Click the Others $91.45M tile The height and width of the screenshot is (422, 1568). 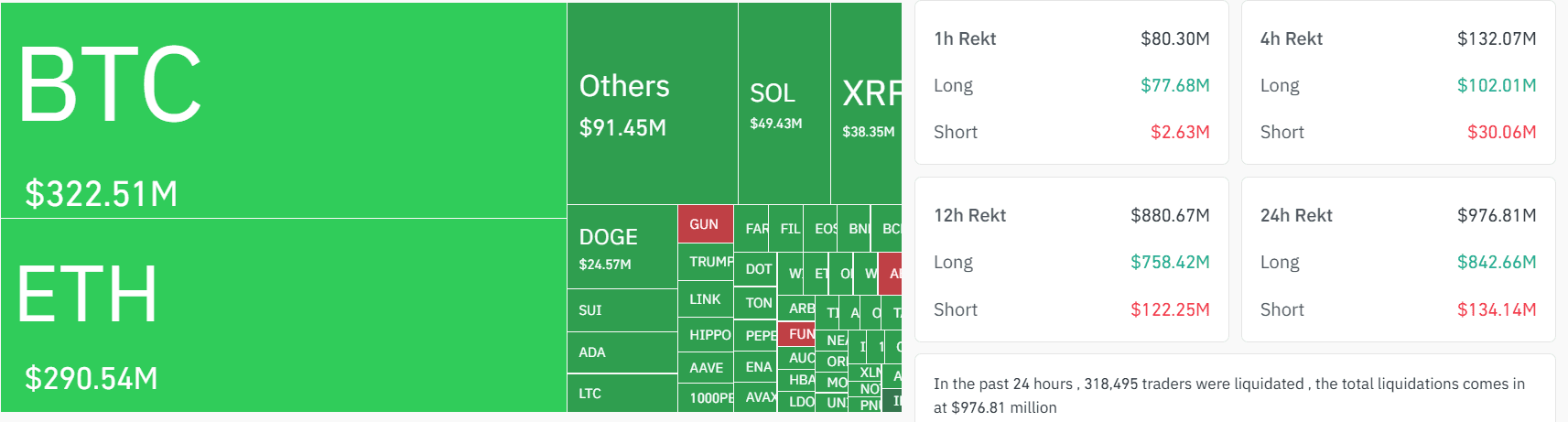coord(653,103)
